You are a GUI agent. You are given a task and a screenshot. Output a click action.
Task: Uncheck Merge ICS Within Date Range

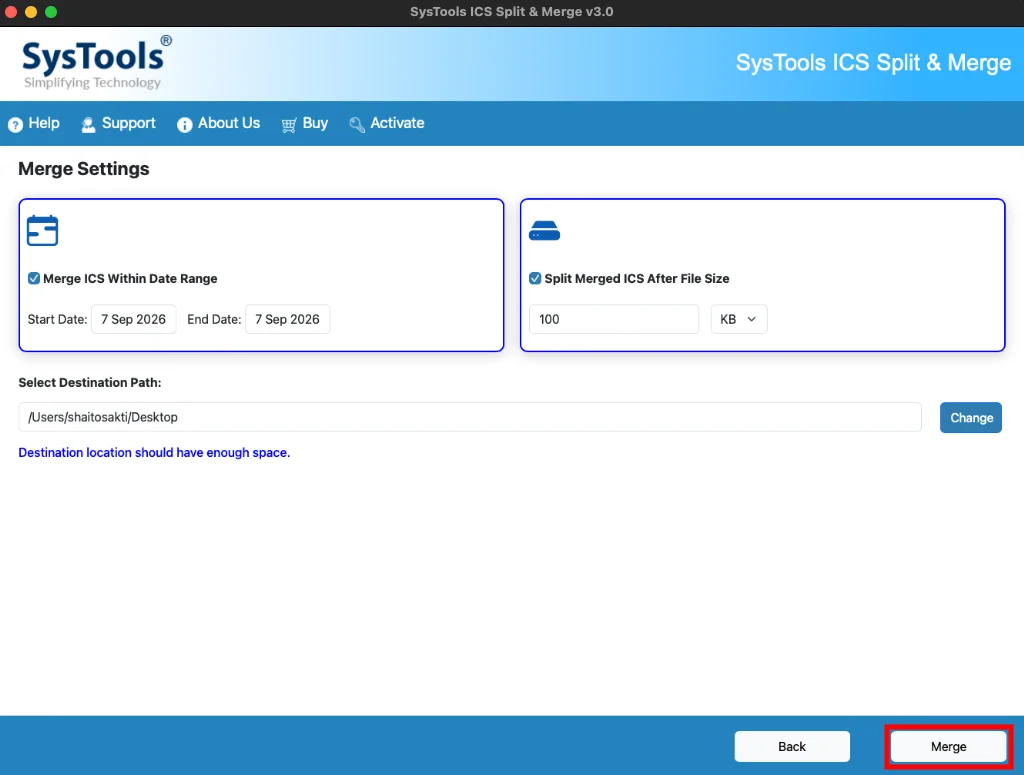[x=34, y=279]
